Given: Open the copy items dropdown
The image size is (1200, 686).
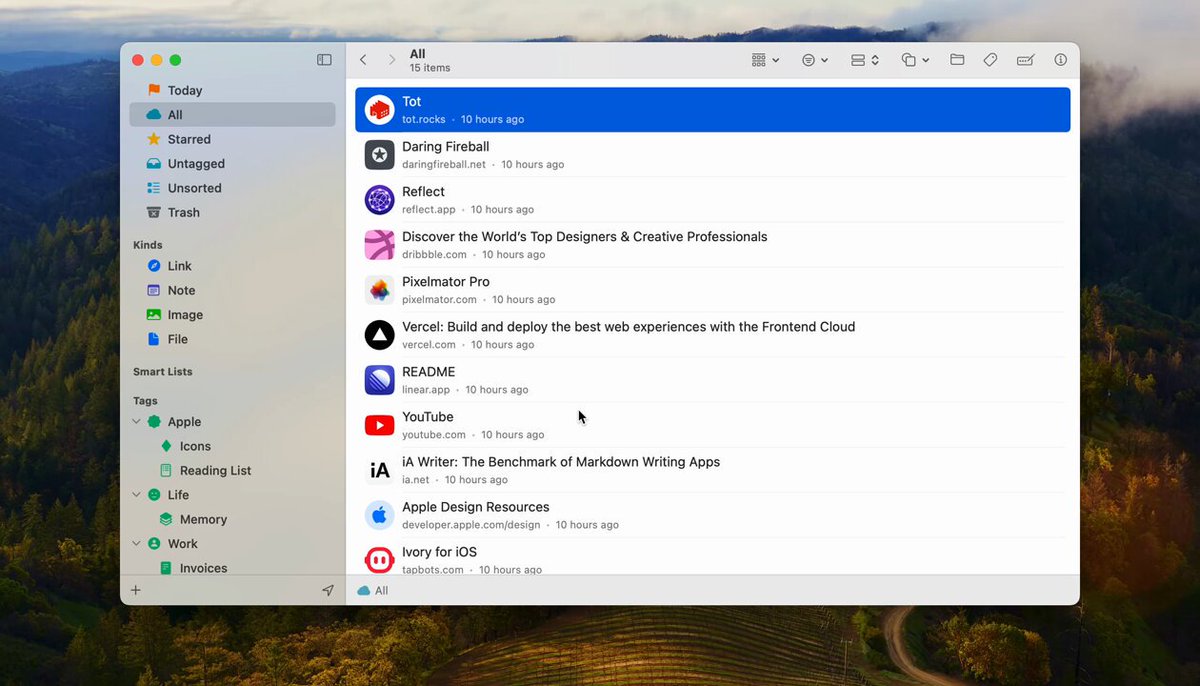Looking at the screenshot, I should (x=915, y=60).
